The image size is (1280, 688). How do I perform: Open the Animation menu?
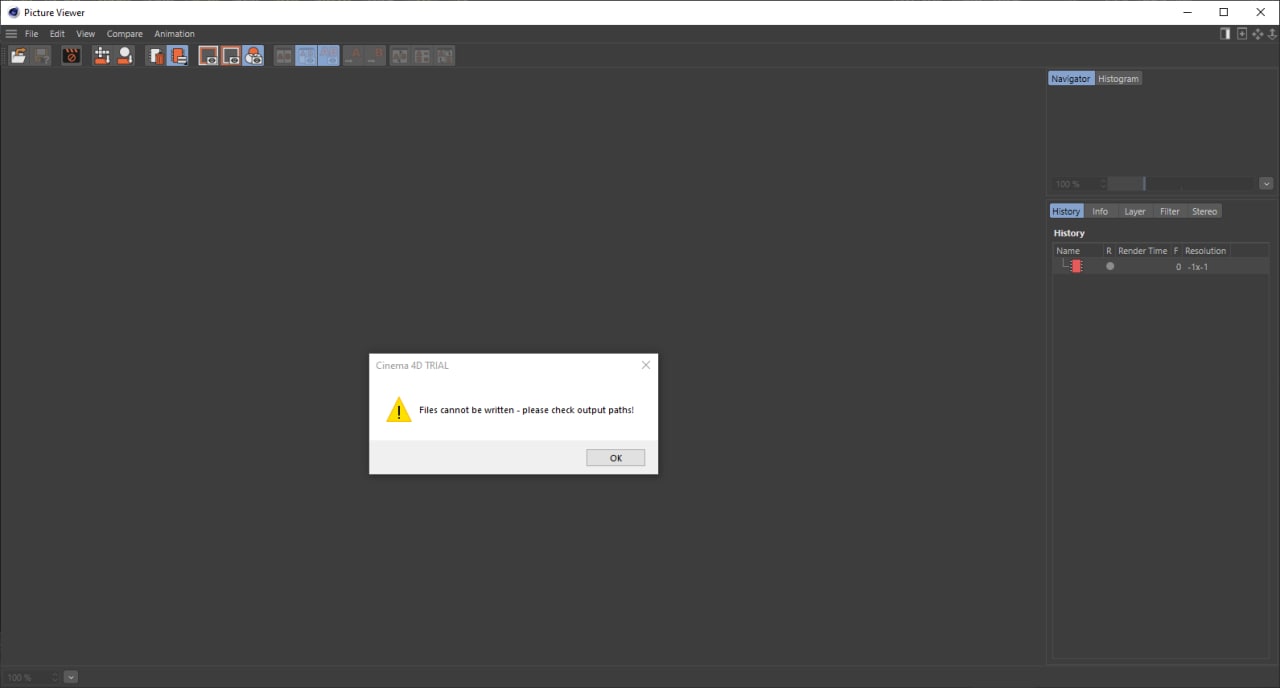click(174, 34)
